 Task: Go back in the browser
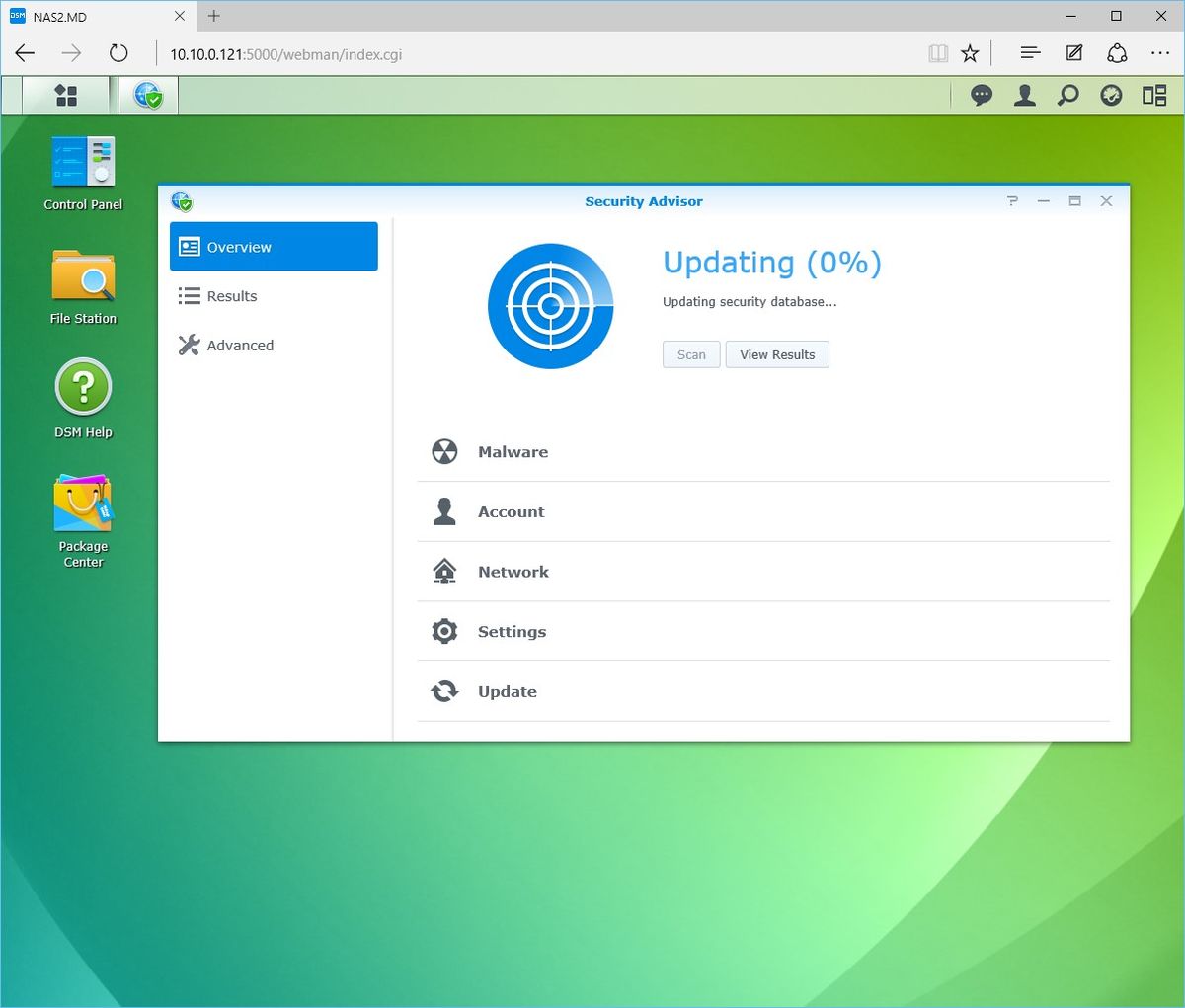tap(25, 53)
